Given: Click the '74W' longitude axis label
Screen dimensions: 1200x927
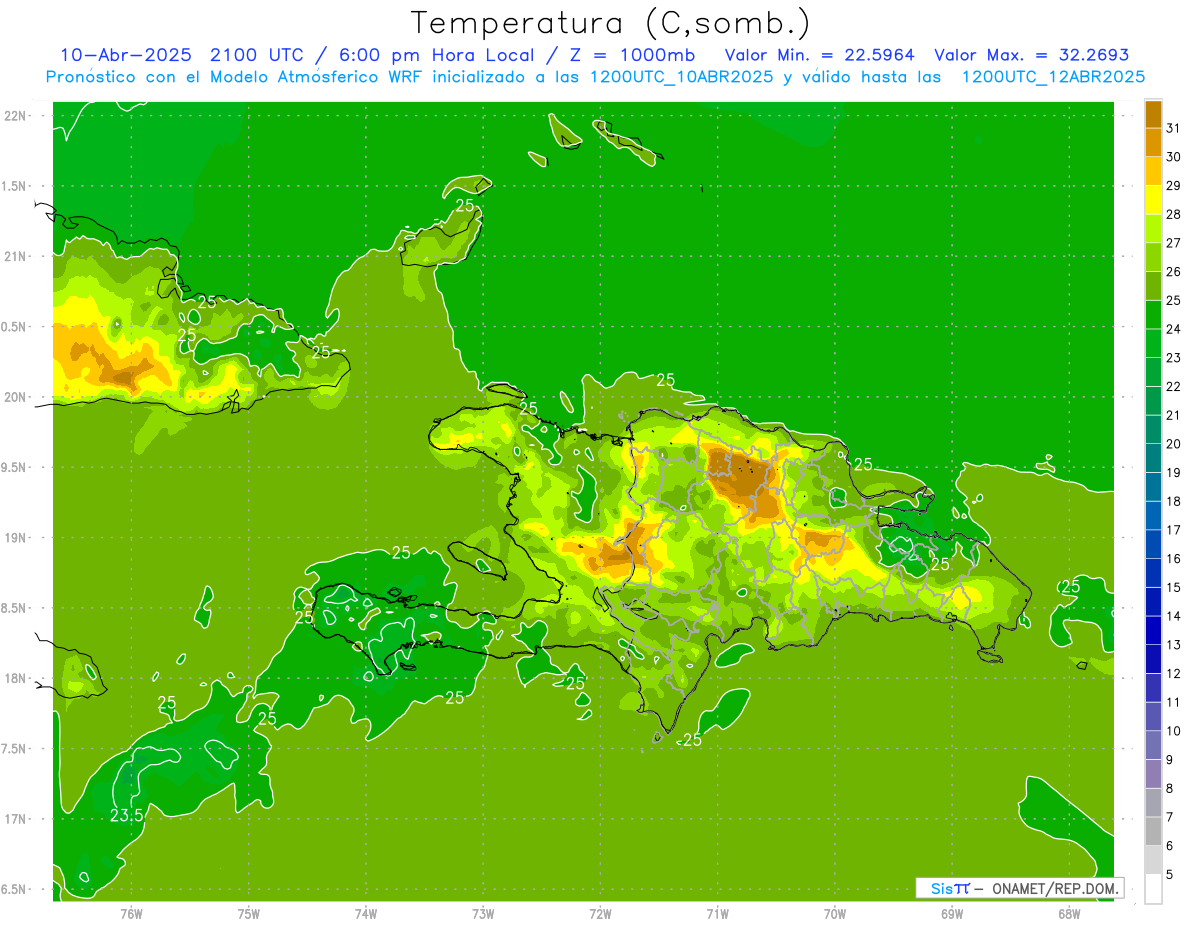Looking at the screenshot, I should [x=366, y=914].
